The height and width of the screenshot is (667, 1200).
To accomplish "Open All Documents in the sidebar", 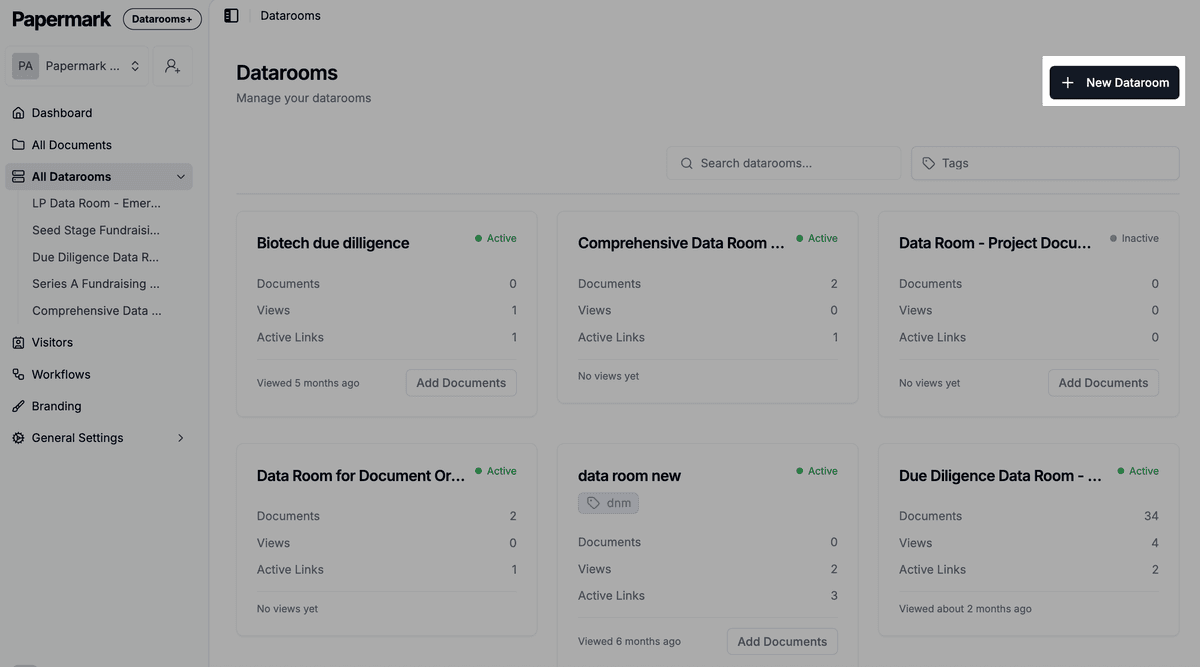I will (72, 145).
